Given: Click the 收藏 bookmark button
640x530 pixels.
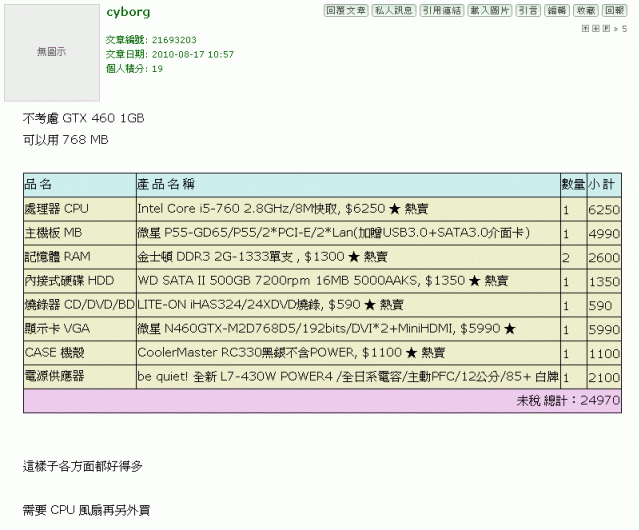Looking at the screenshot, I should [x=586, y=11].
